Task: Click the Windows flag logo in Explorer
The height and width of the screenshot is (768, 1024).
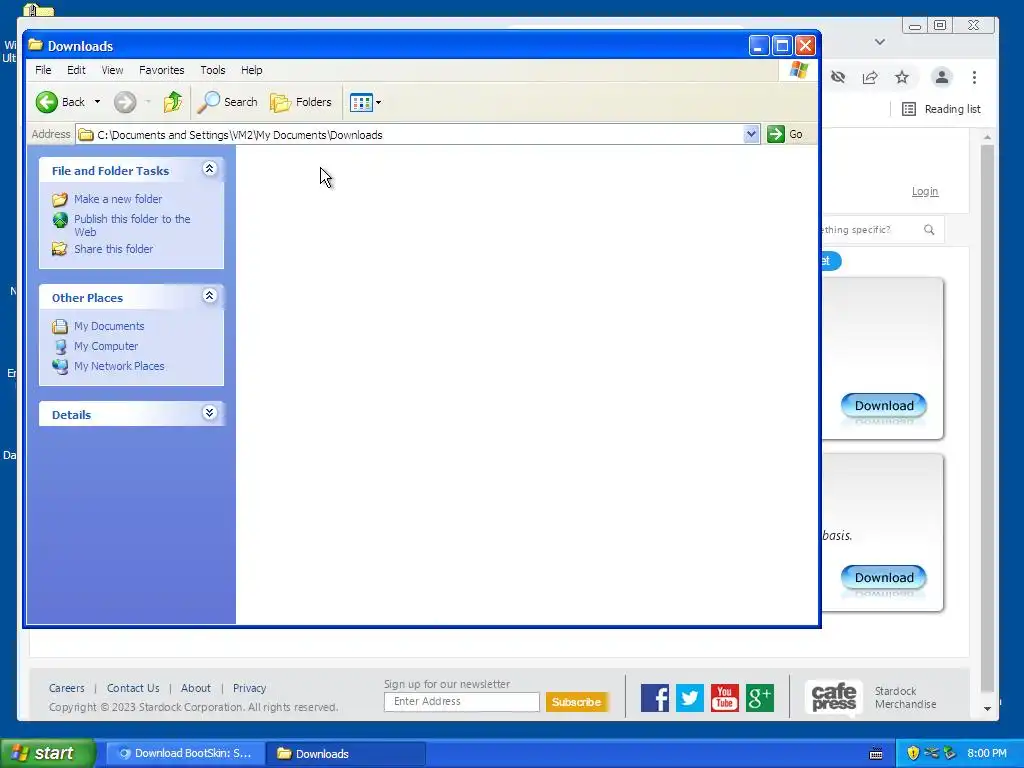Action: pos(798,70)
